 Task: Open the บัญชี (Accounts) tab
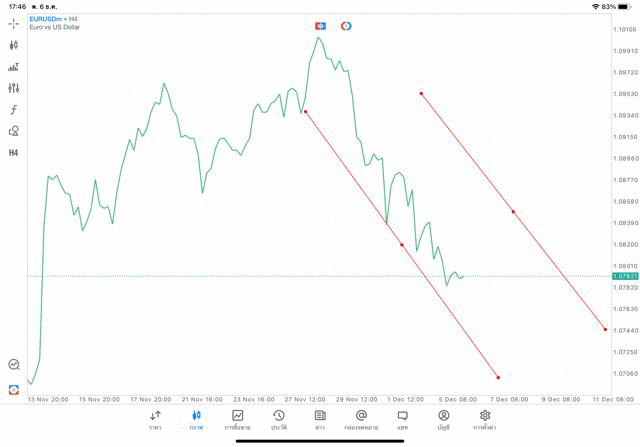[443, 420]
